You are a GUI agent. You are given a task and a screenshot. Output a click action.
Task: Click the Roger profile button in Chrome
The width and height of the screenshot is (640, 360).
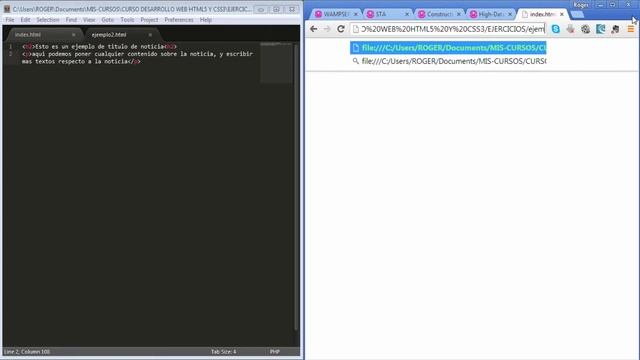(581, 5)
